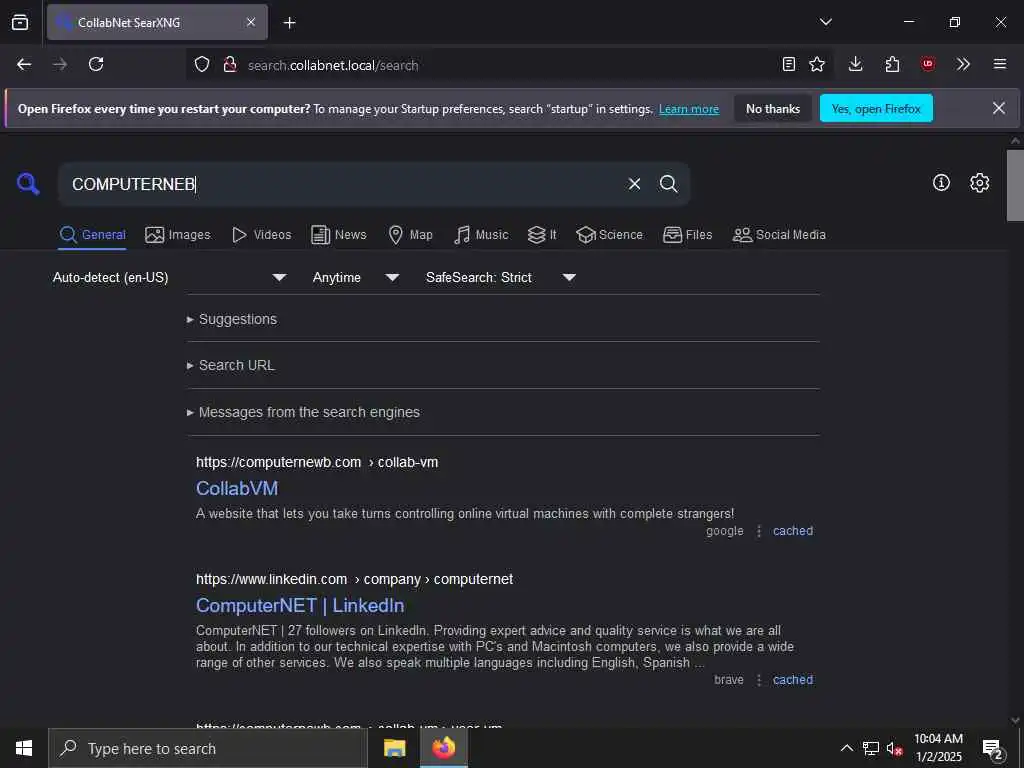This screenshot has height=768, width=1024.
Task: Click the Type here to search box
Action: pyautogui.click(x=208, y=748)
